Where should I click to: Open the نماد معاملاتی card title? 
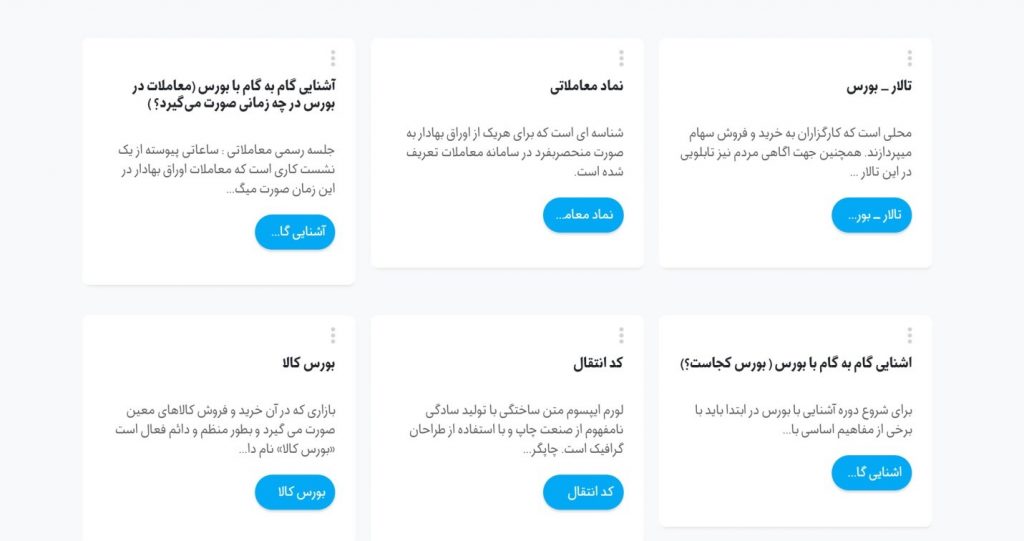[x=586, y=86]
